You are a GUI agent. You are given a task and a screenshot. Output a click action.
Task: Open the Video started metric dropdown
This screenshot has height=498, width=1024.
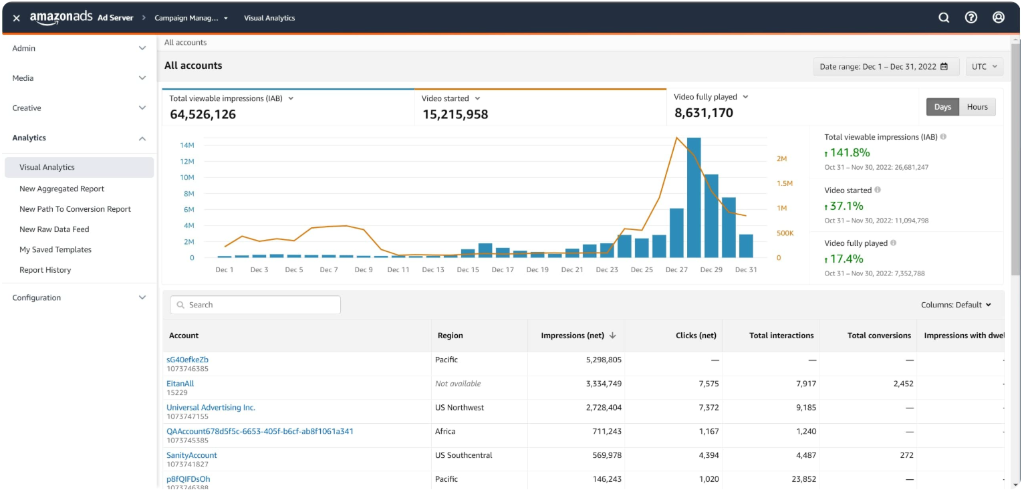(477, 99)
